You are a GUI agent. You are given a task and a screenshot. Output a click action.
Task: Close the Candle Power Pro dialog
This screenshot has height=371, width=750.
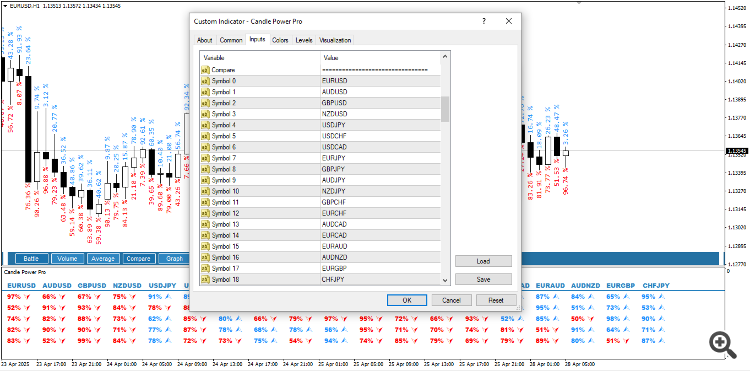pos(508,21)
